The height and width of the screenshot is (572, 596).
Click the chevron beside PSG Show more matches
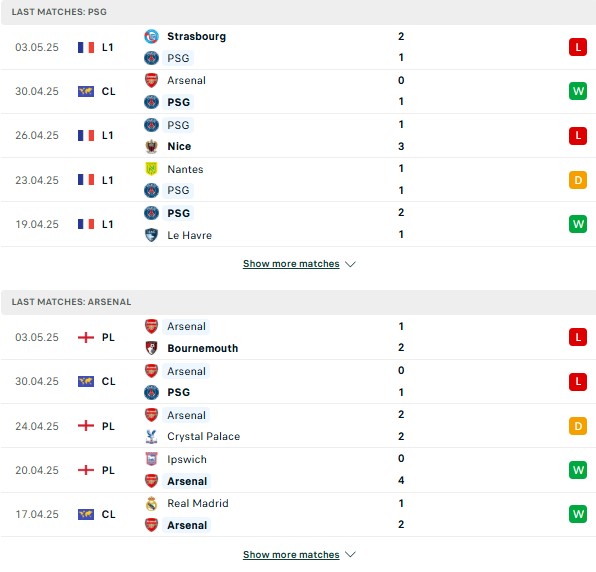tap(350, 264)
